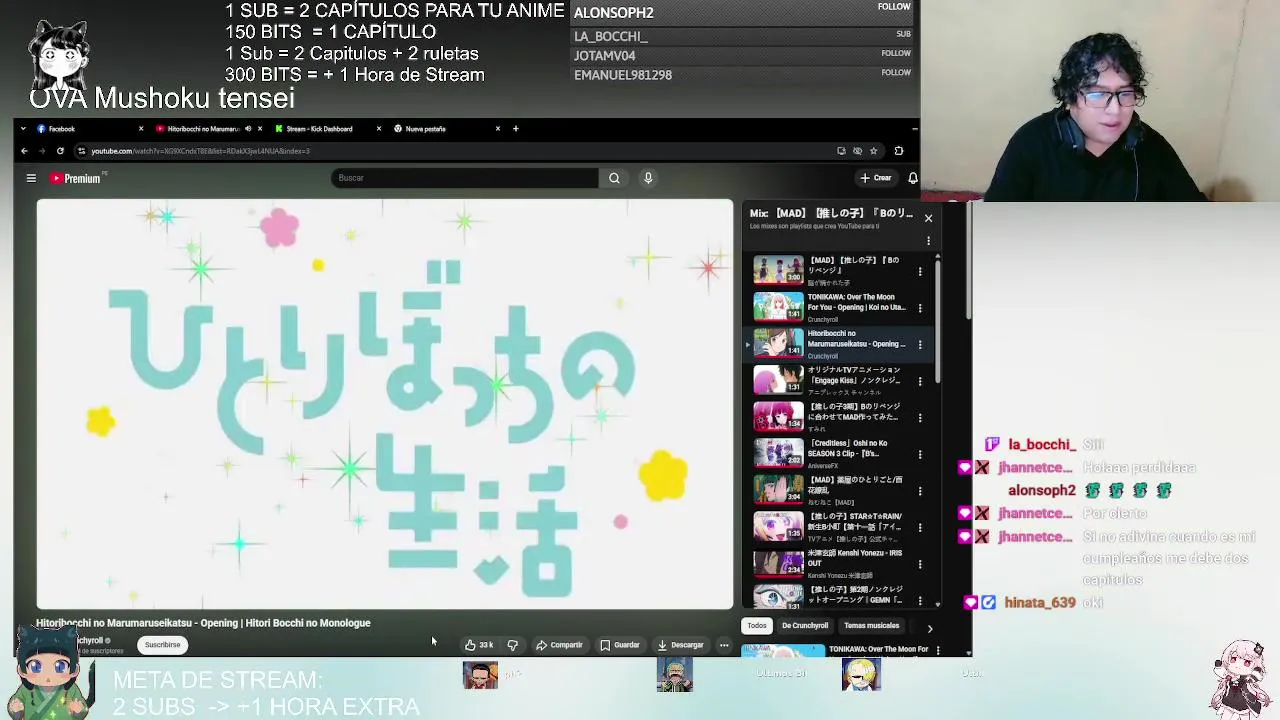Download the video with Descargar
The width and height of the screenshot is (1280, 720).
[681, 645]
